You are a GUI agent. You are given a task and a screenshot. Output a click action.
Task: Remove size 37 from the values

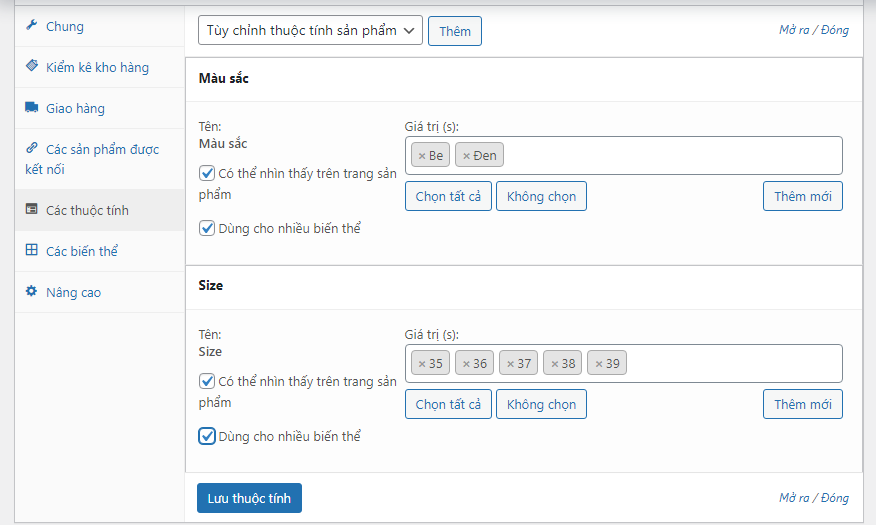(x=510, y=364)
